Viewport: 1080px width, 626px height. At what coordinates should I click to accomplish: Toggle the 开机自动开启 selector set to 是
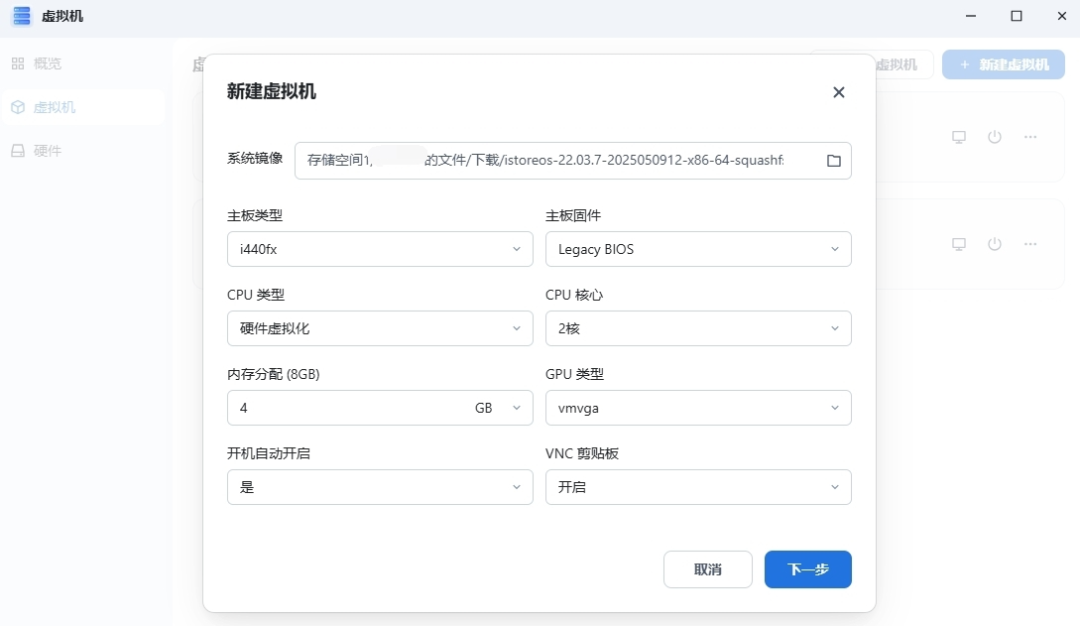click(380, 487)
